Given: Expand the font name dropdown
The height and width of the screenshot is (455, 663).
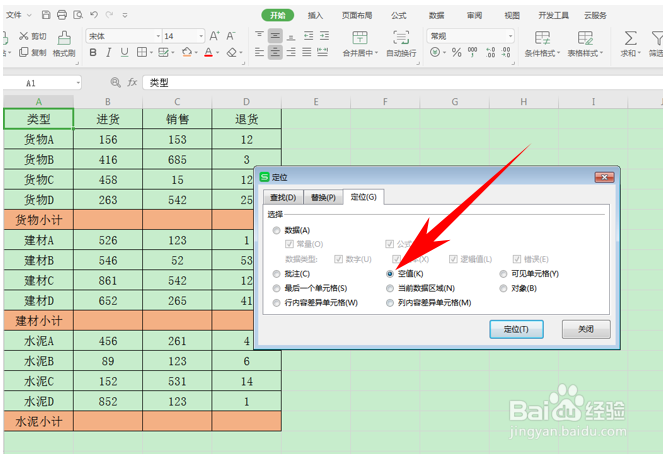Looking at the screenshot, I should point(158,36).
